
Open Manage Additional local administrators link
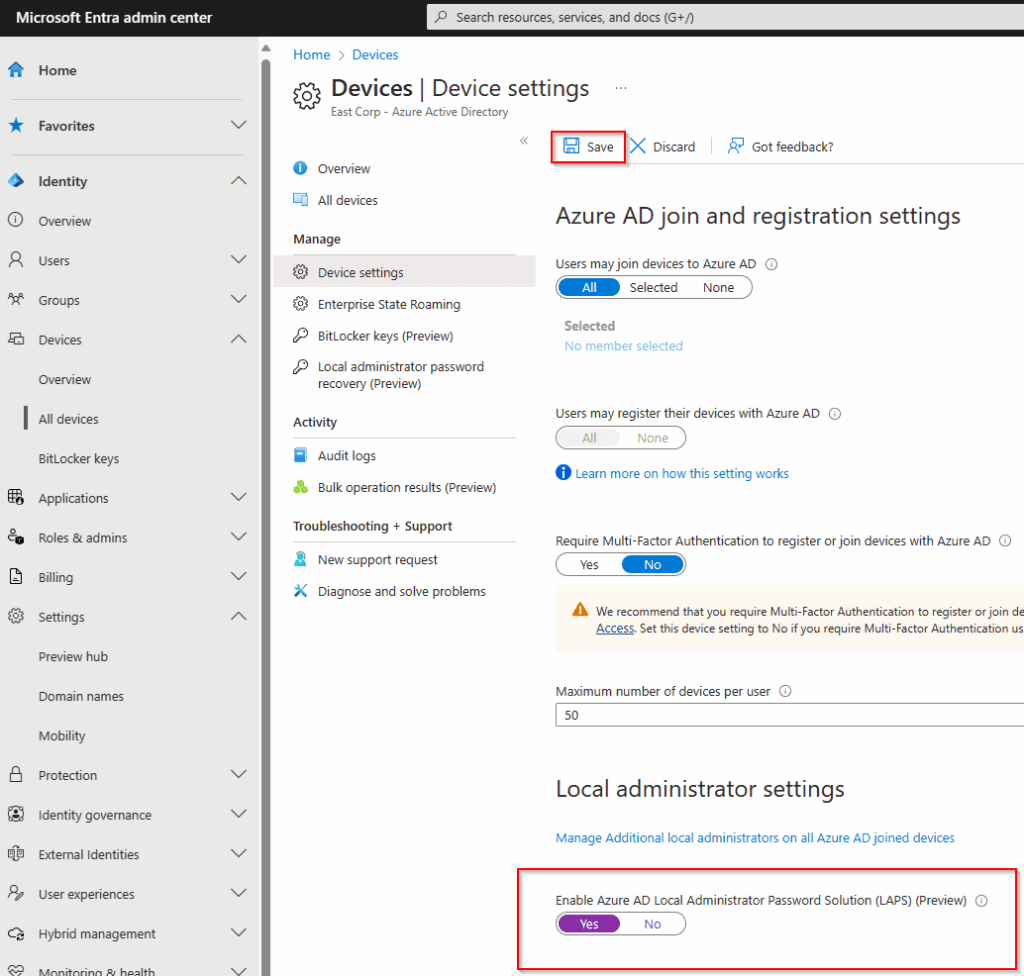(x=753, y=838)
